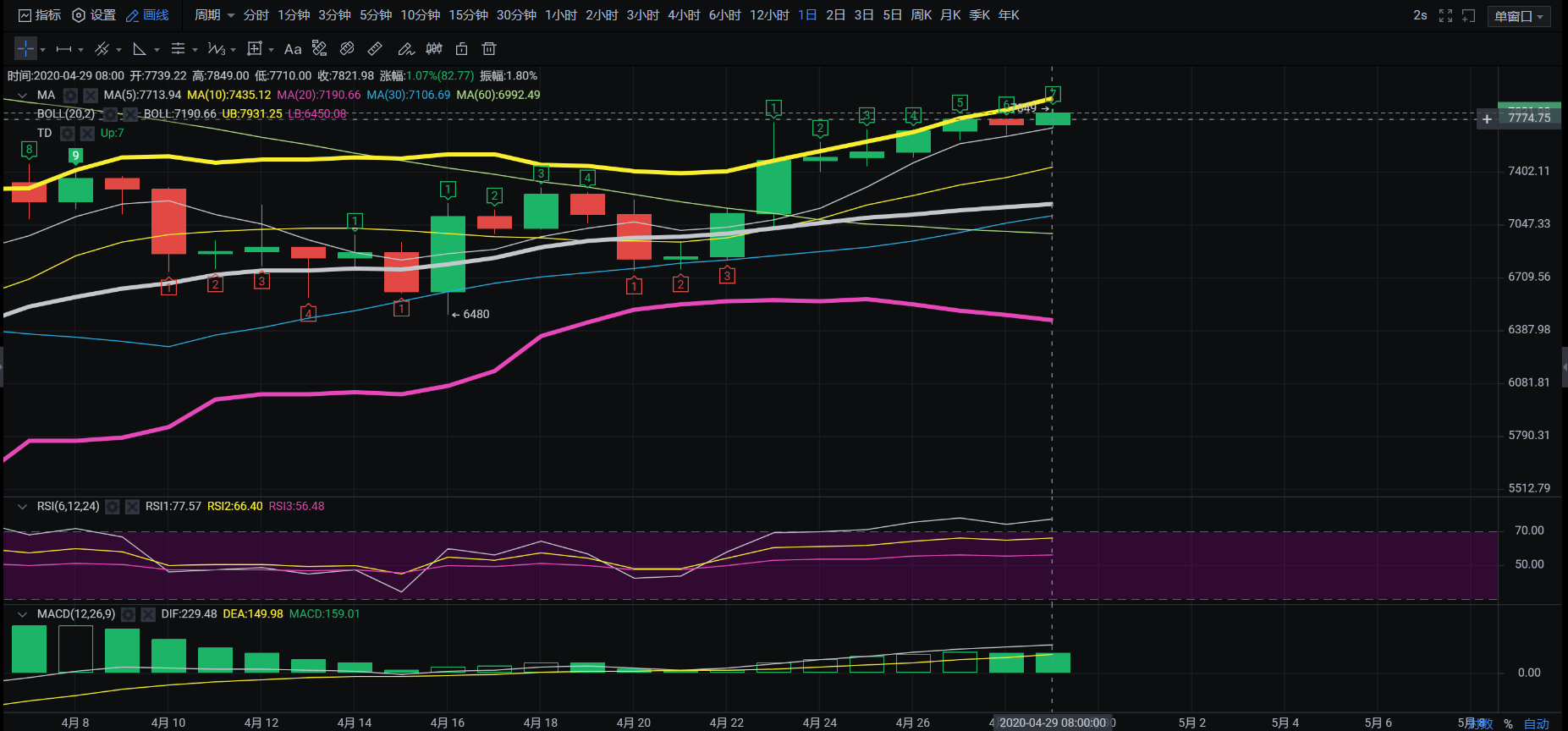This screenshot has height=731, width=1568.
Task: Switch to 12小时 interval
Action: 769,15
